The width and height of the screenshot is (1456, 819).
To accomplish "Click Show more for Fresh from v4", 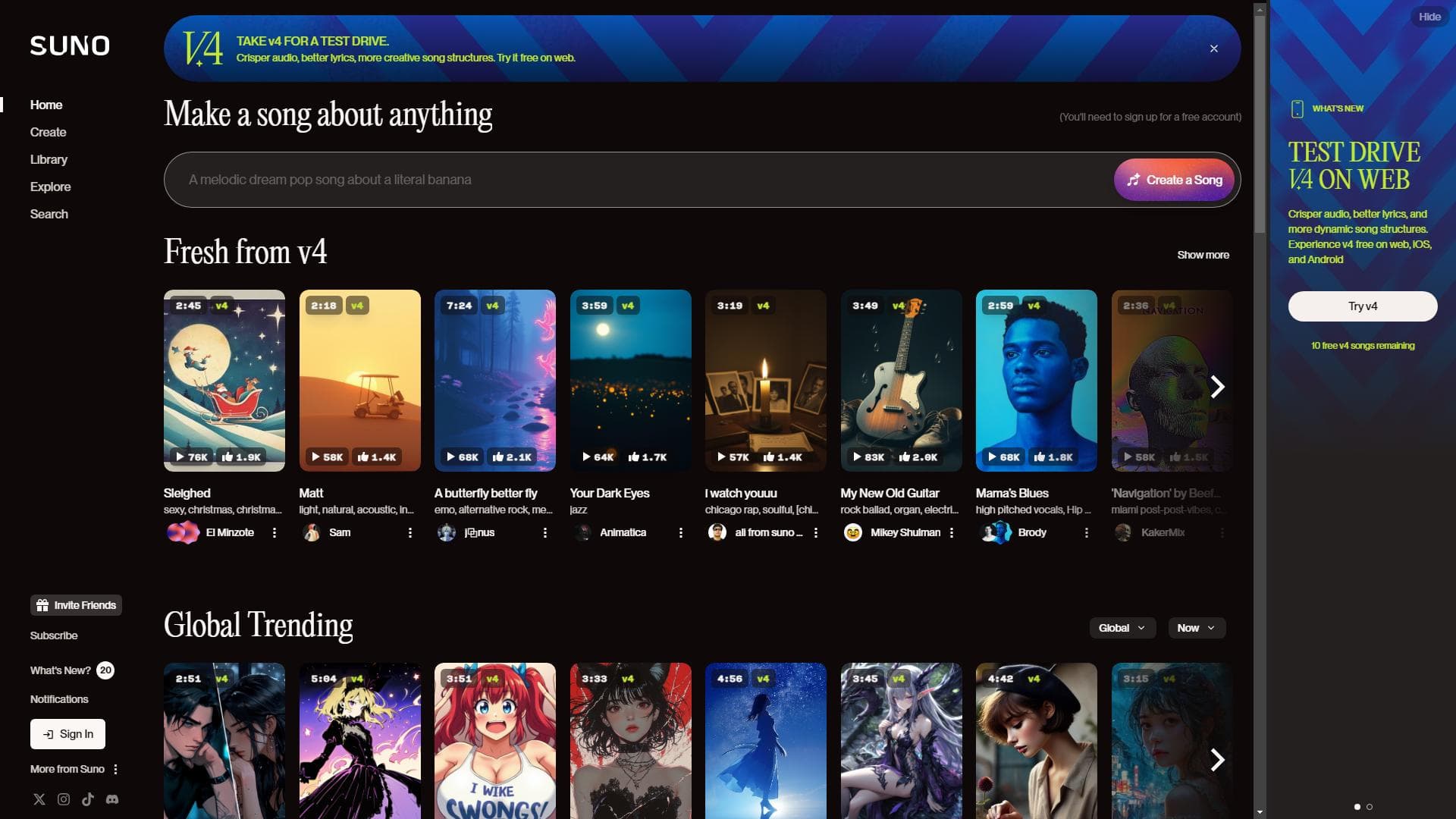I will click(1203, 255).
